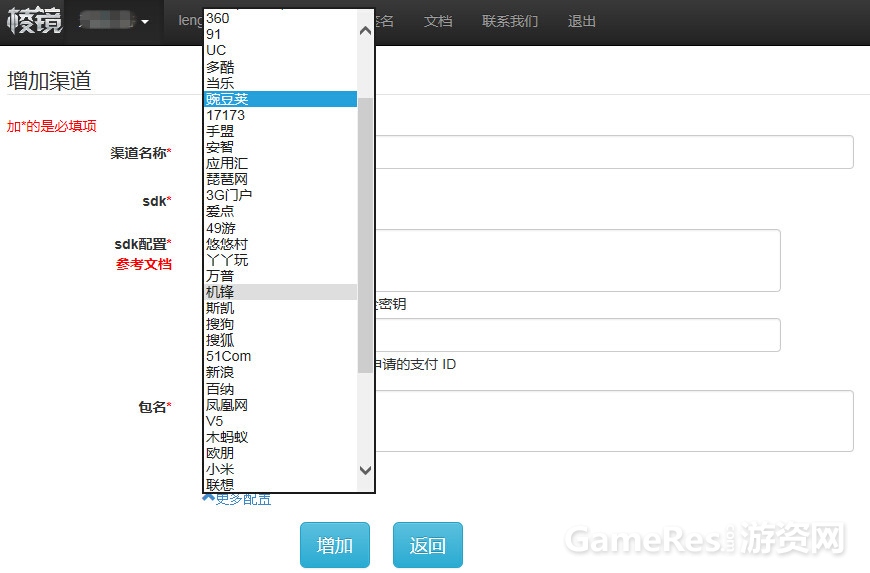The image size is (870, 573).
Task: Pick 爱点 from the sdk list
Action: (x=281, y=211)
